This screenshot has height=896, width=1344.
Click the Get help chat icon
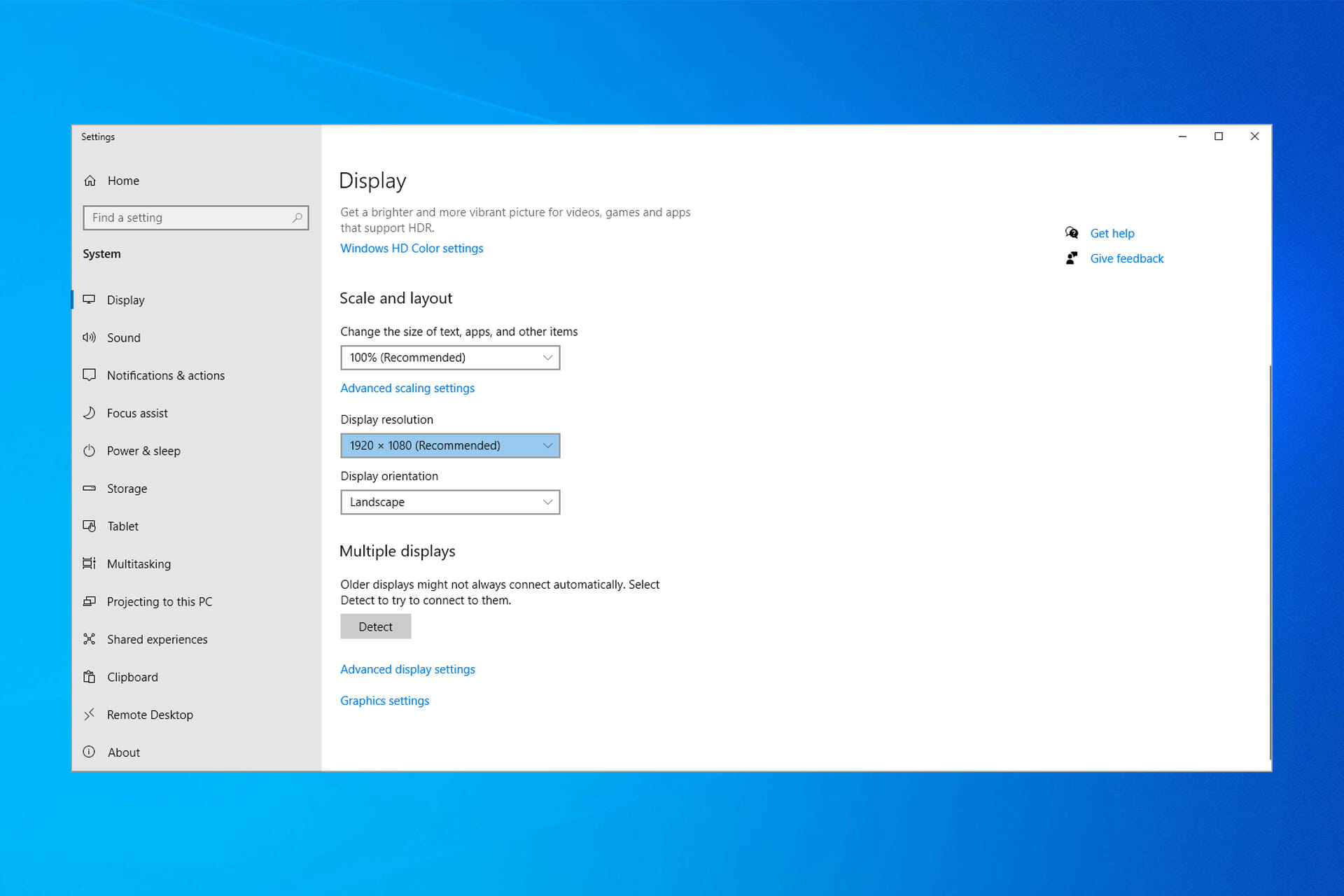(1072, 233)
